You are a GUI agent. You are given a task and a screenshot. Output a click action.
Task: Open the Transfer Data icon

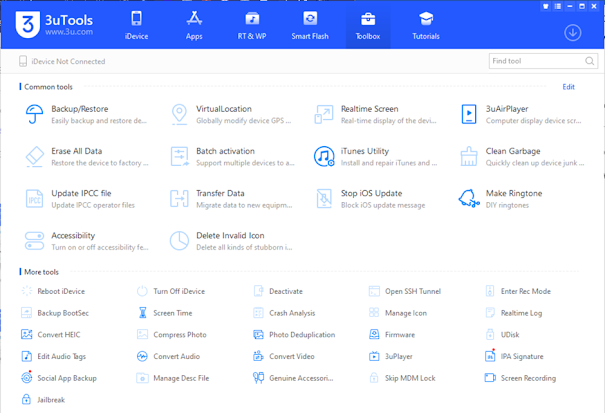pos(179,199)
